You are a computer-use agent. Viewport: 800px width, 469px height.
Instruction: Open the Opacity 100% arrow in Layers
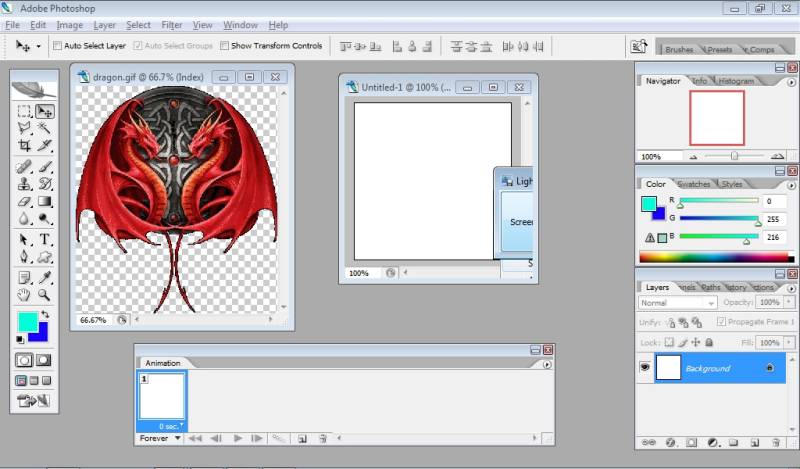pos(791,302)
